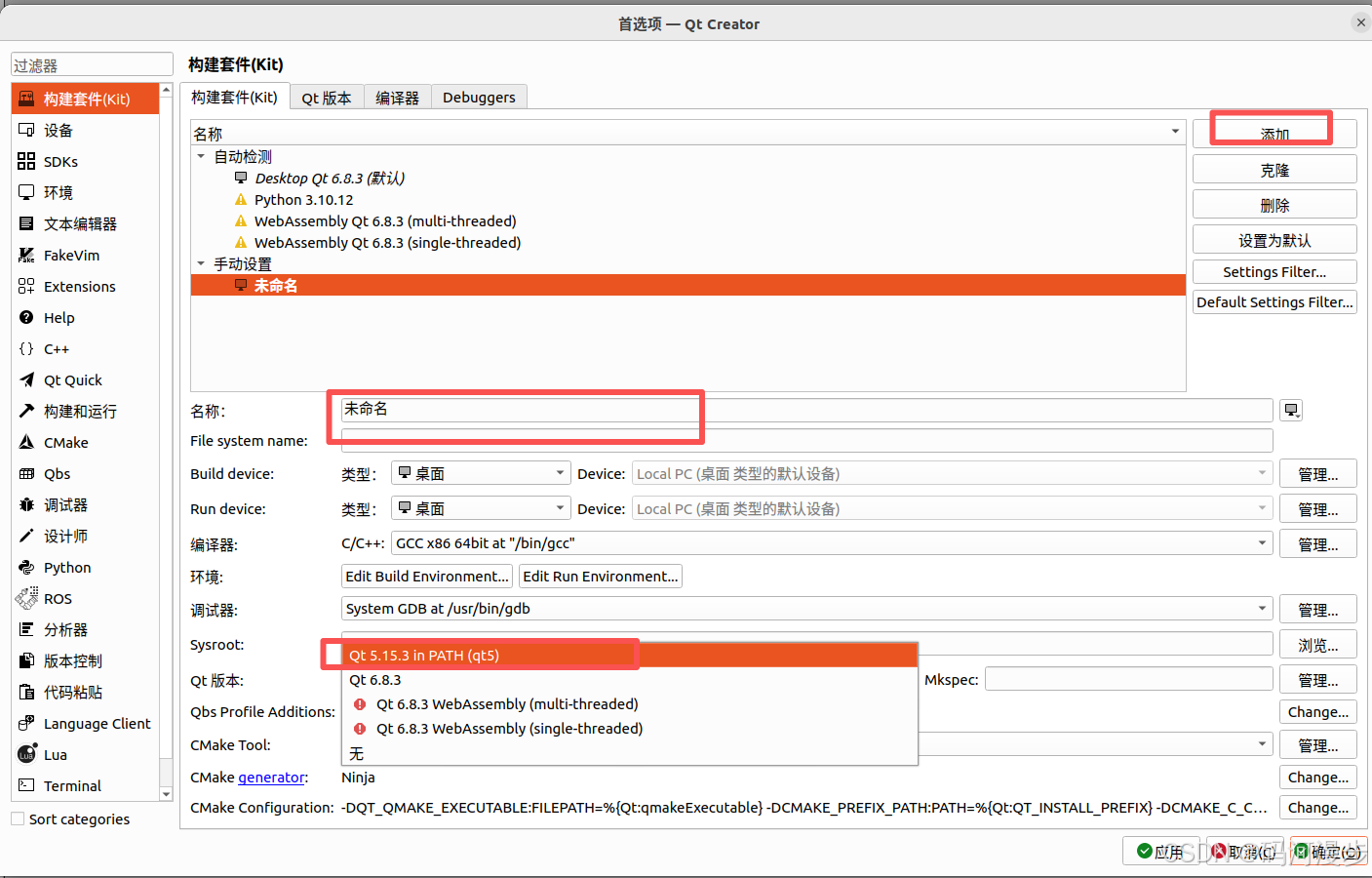Open the C++ category icon
This screenshot has width=1372, height=878.
26,348
